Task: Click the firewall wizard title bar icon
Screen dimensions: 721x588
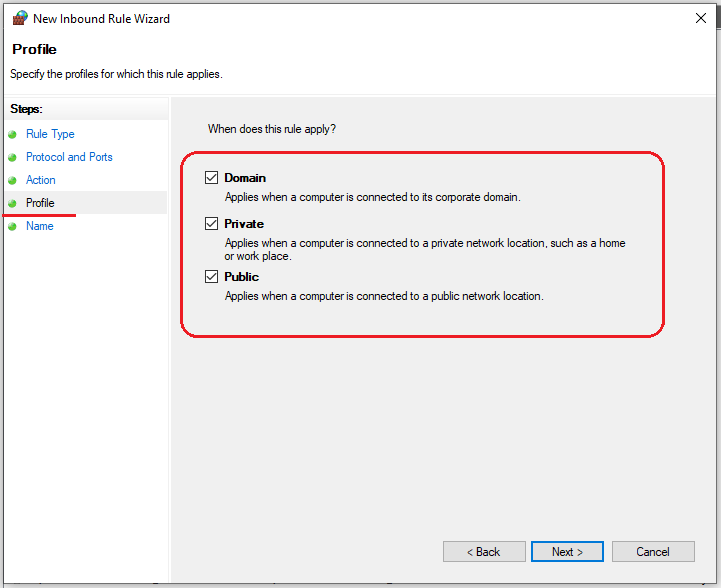Action: (19, 18)
